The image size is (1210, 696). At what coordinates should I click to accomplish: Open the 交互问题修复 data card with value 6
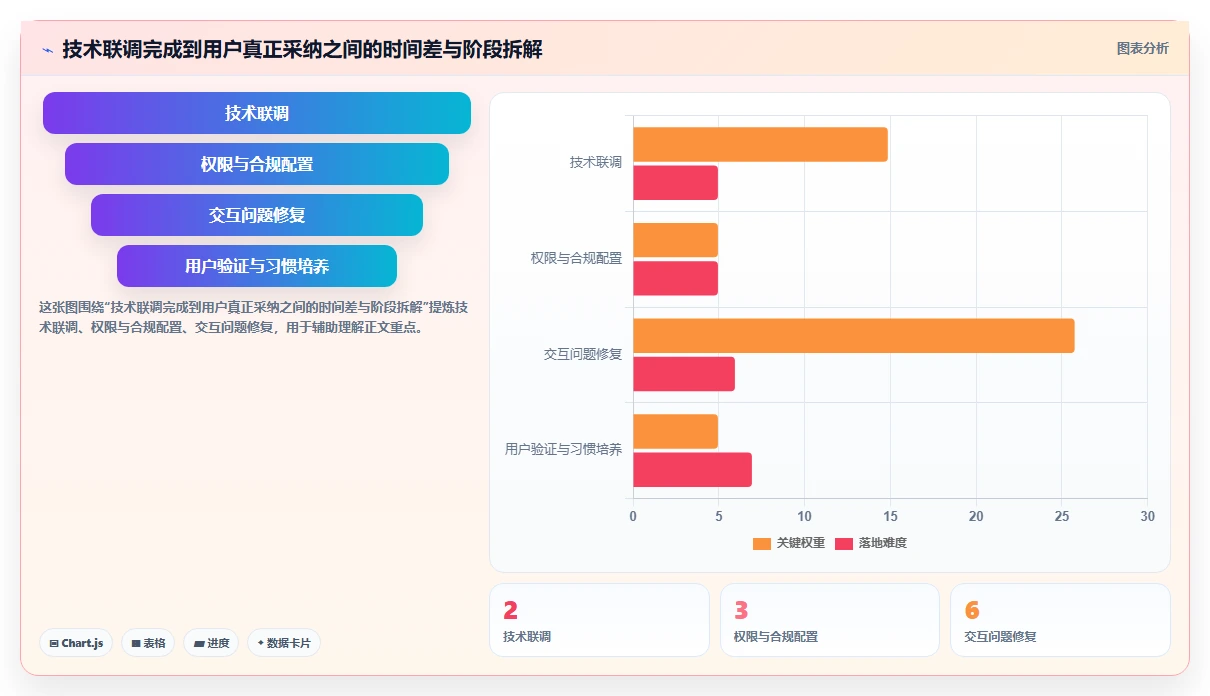click(x=1060, y=620)
